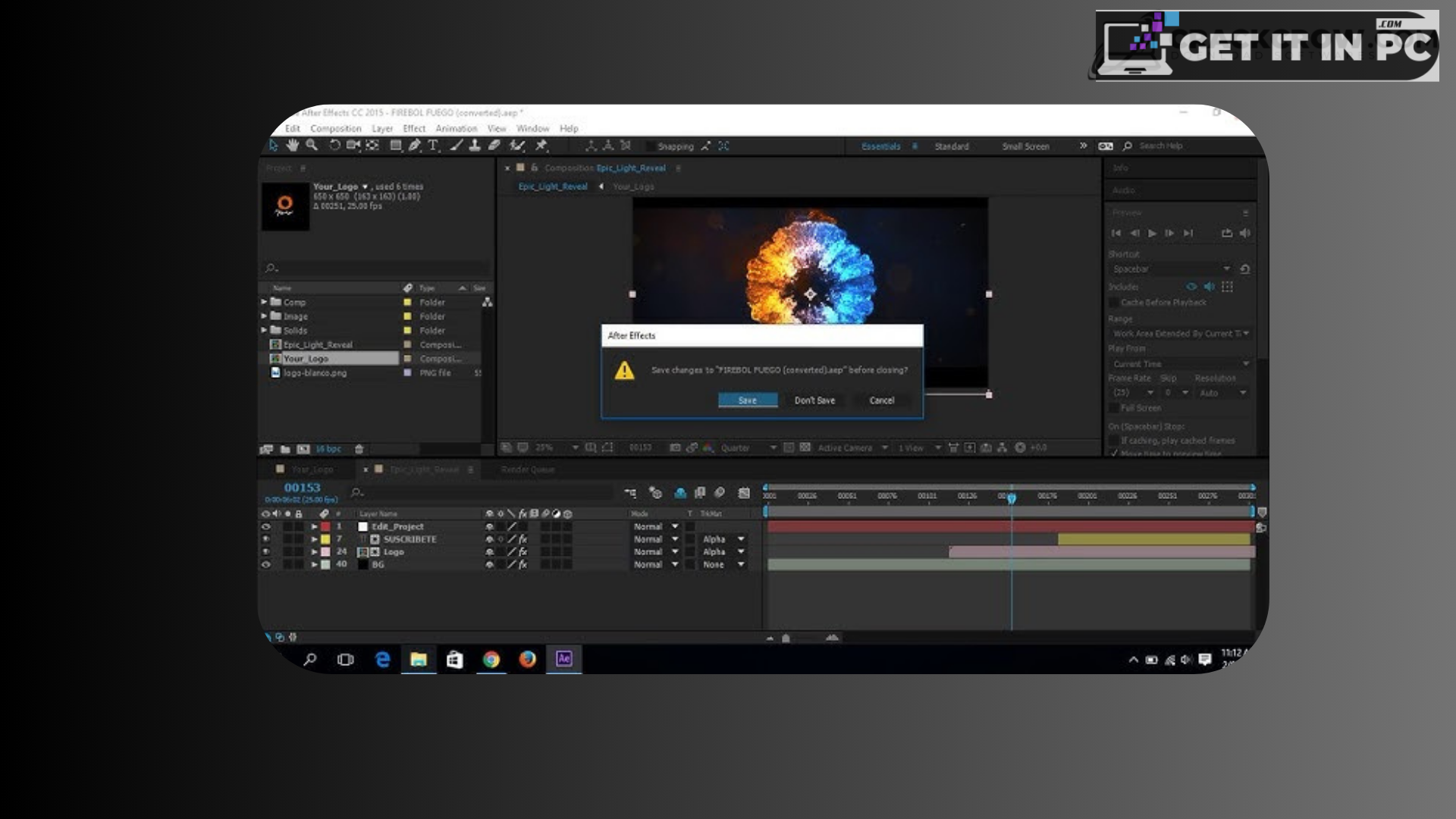Open Play From Current Time dropdown
This screenshot has height=819, width=1456.
[x=1180, y=364]
